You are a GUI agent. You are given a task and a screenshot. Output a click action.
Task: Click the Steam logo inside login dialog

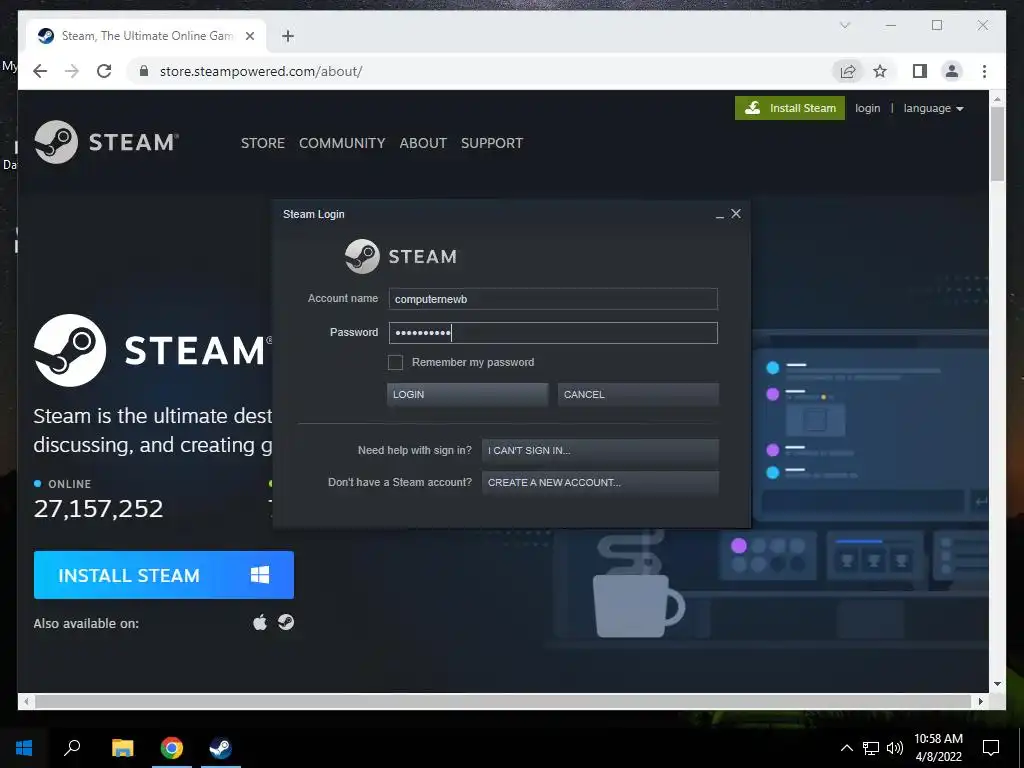click(401, 257)
